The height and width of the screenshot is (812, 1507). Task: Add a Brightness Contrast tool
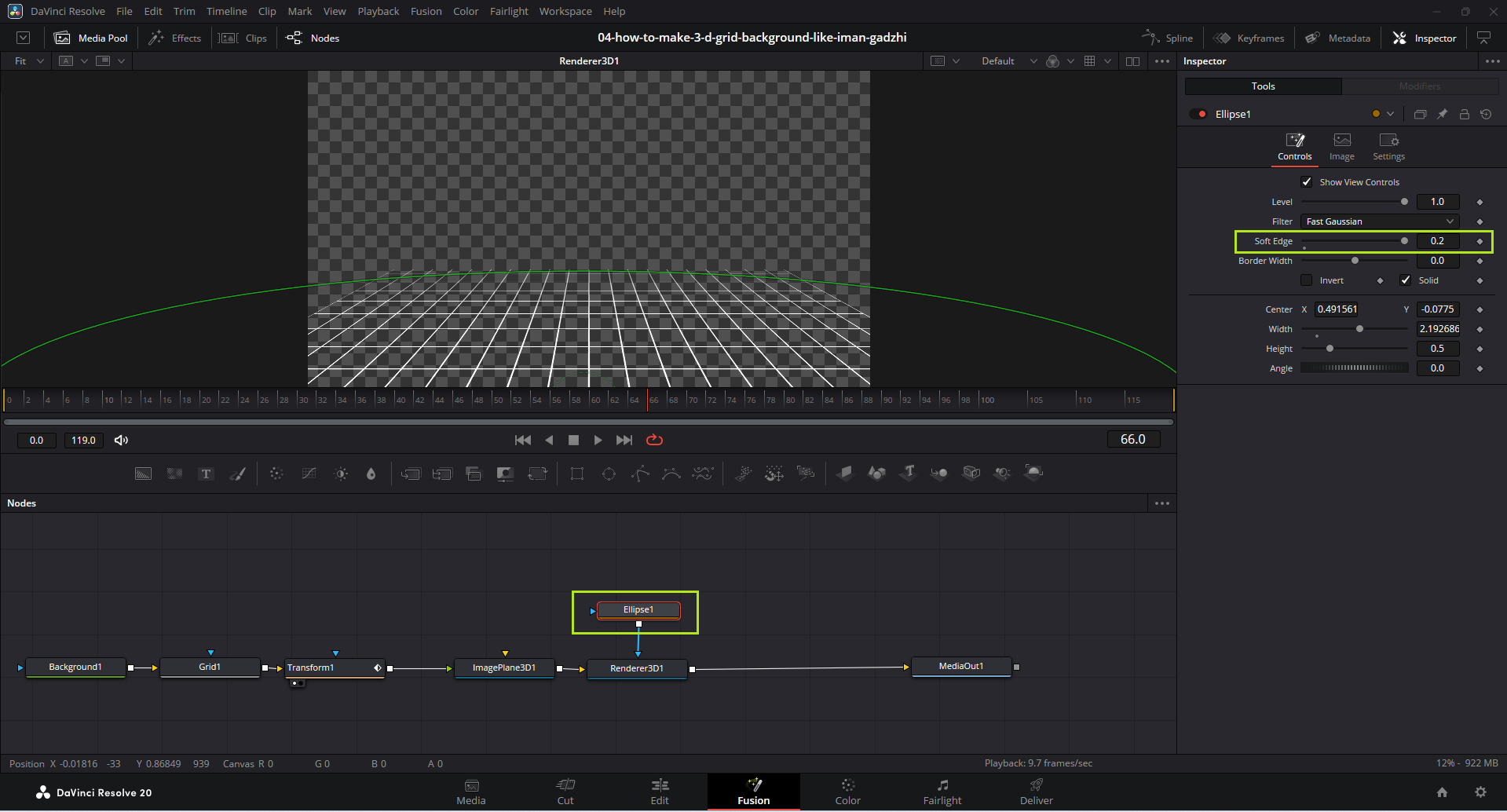pyautogui.click(x=341, y=474)
